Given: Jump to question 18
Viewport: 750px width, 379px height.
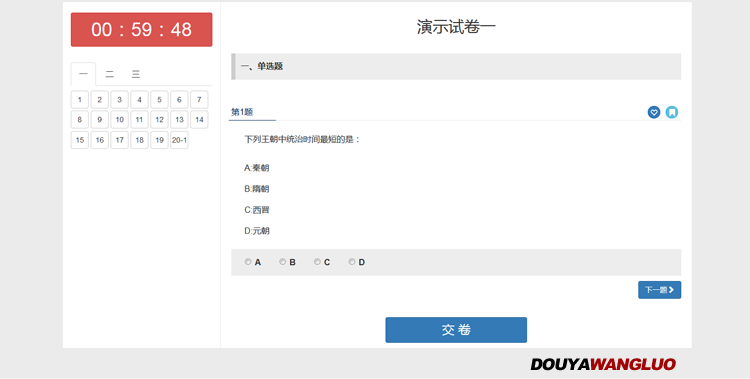Looking at the screenshot, I should 140,140.
